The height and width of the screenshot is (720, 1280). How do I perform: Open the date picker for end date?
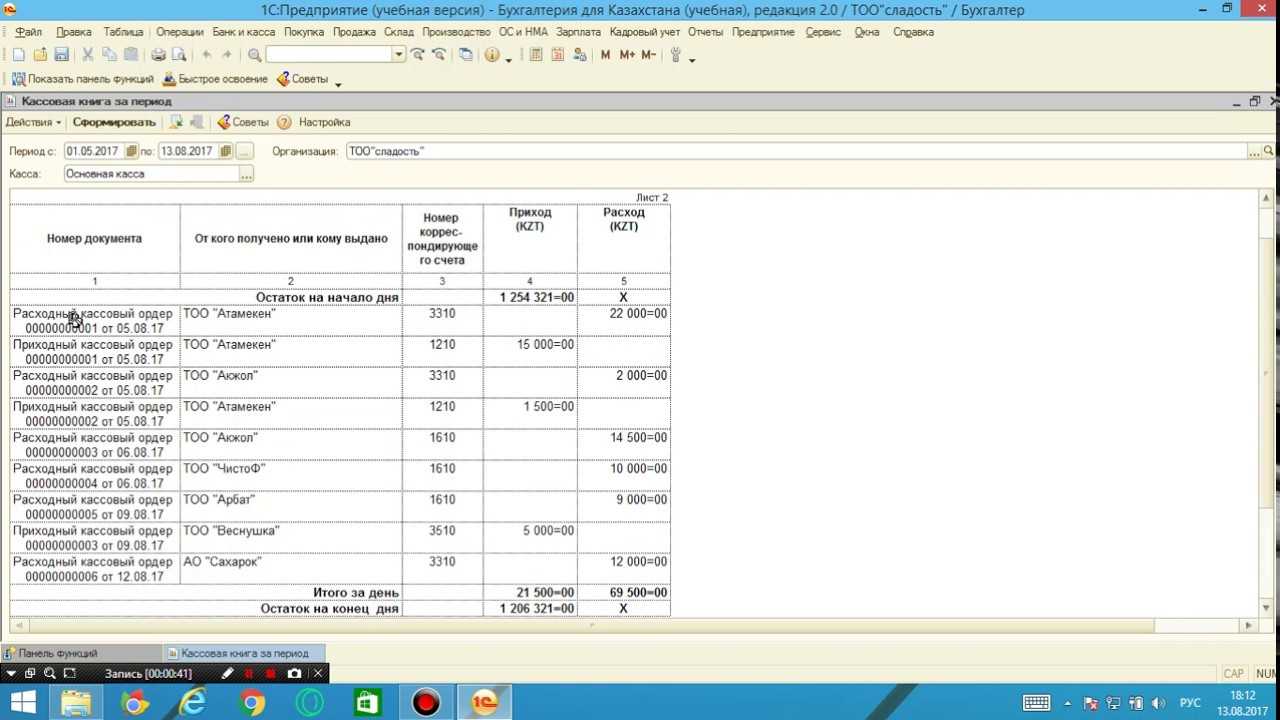(225, 151)
